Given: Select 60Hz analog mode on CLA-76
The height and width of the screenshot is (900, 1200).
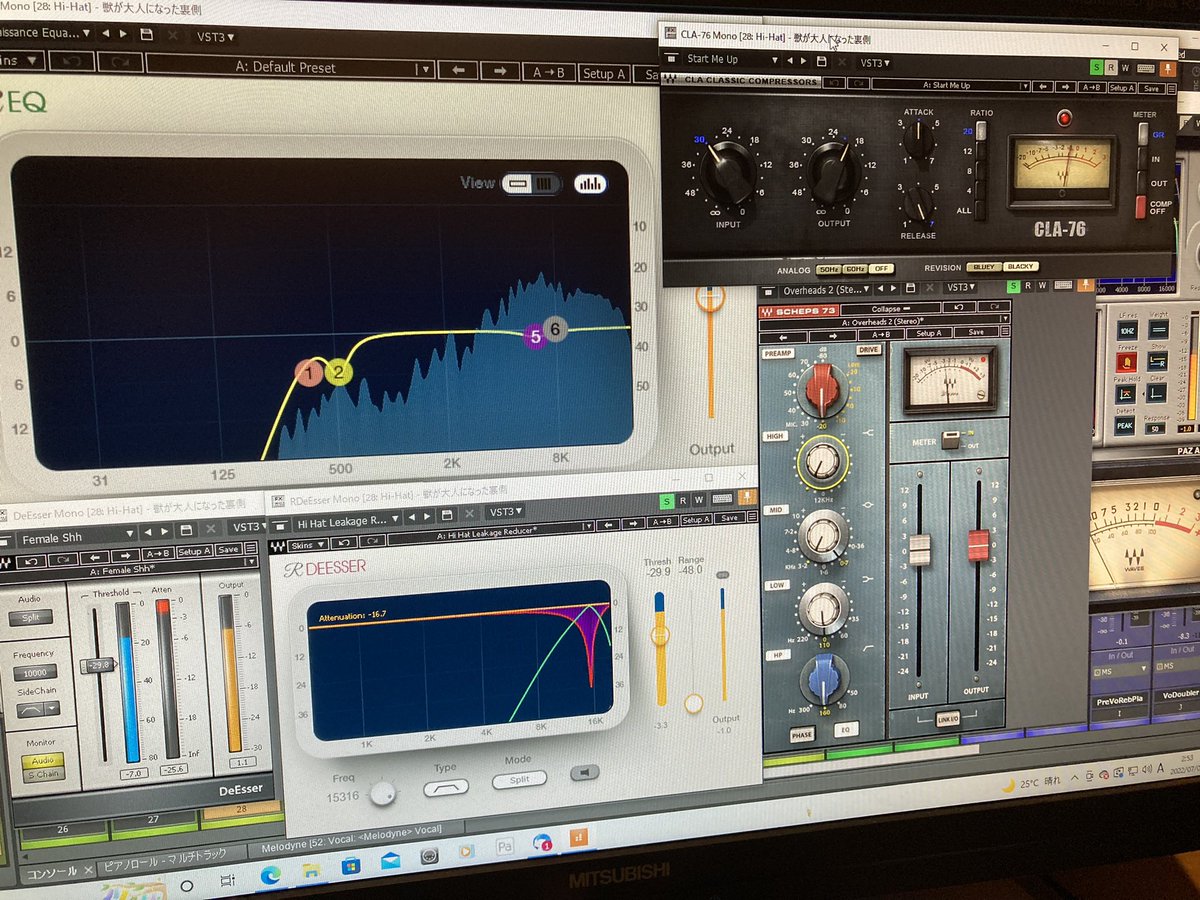Looking at the screenshot, I should [855, 269].
